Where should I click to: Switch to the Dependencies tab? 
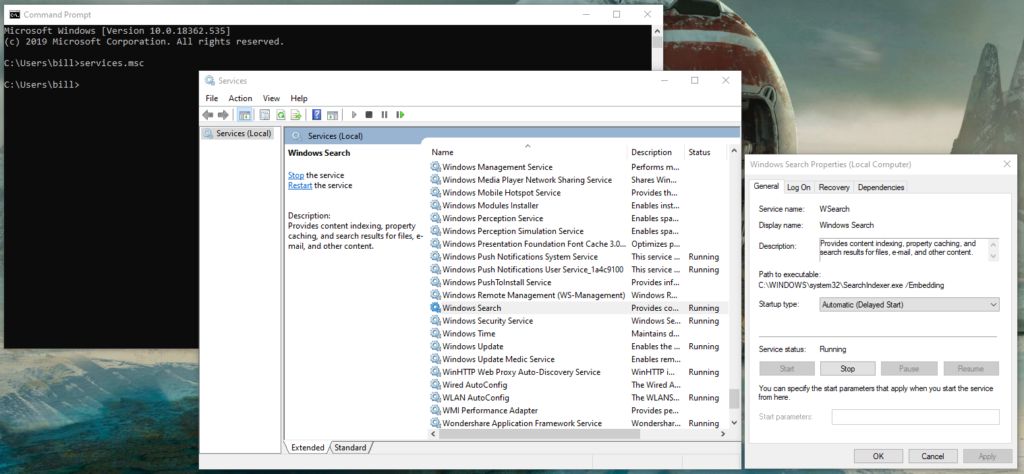881,187
